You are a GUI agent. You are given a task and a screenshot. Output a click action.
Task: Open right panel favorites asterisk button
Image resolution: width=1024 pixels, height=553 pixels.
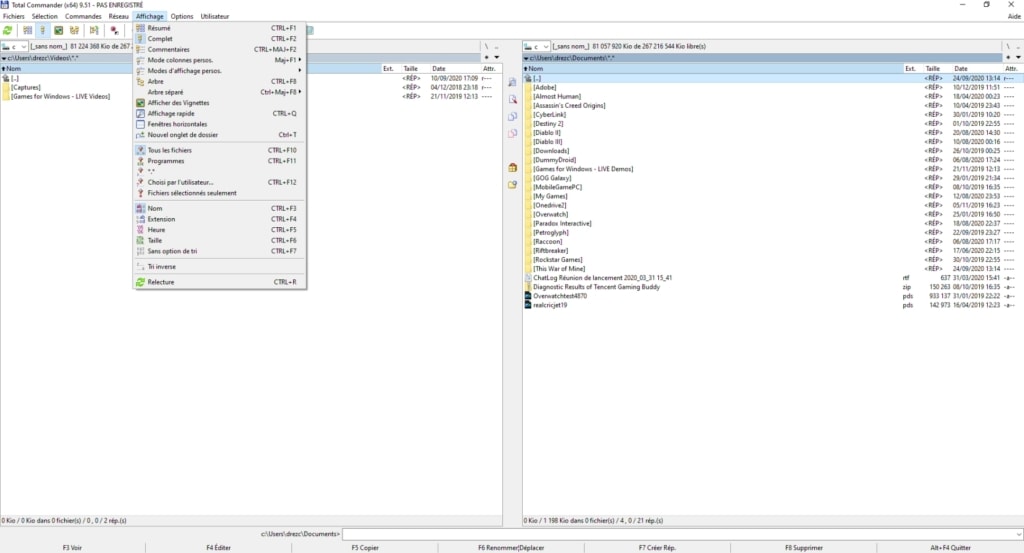(1008, 57)
